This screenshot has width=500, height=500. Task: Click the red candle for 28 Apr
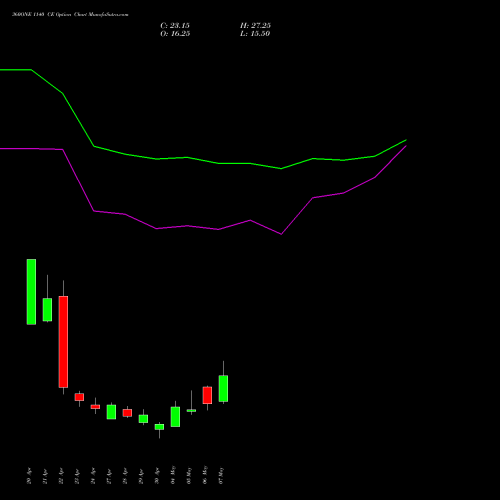[127, 413]
